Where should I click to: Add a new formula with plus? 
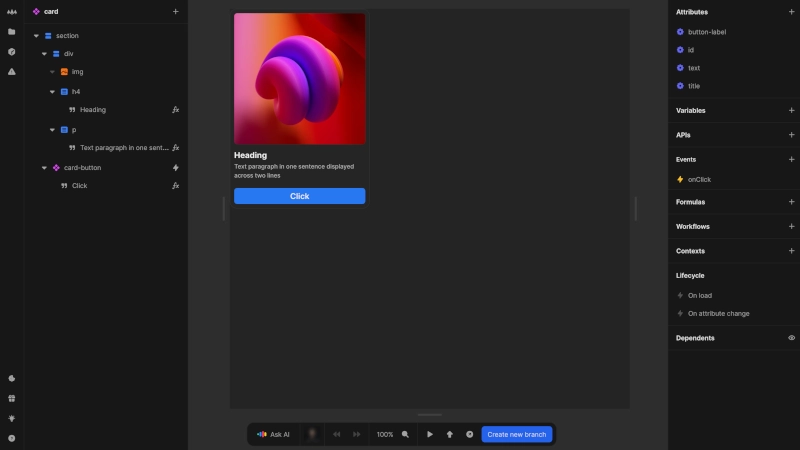coord(791,202)
